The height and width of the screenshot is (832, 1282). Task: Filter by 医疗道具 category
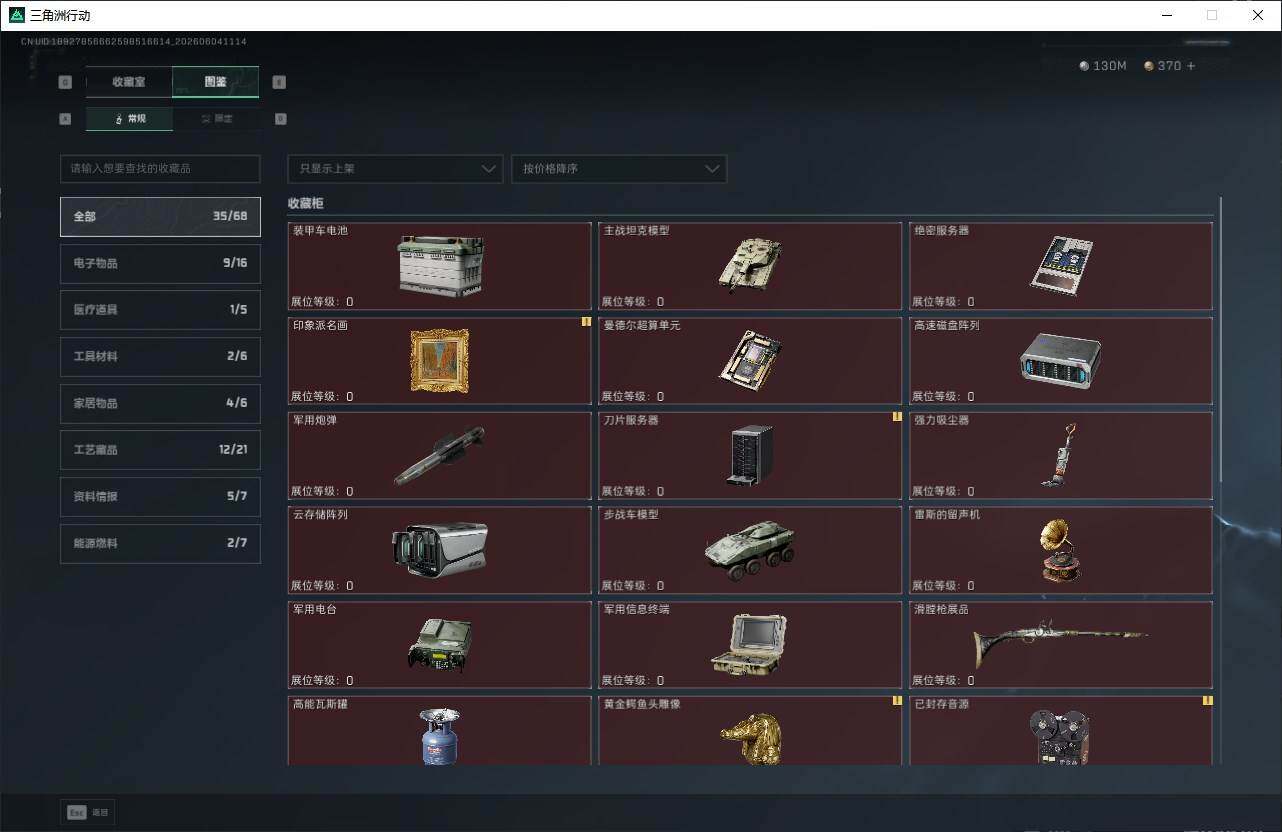pyautogui.click(x=160, y=310)
